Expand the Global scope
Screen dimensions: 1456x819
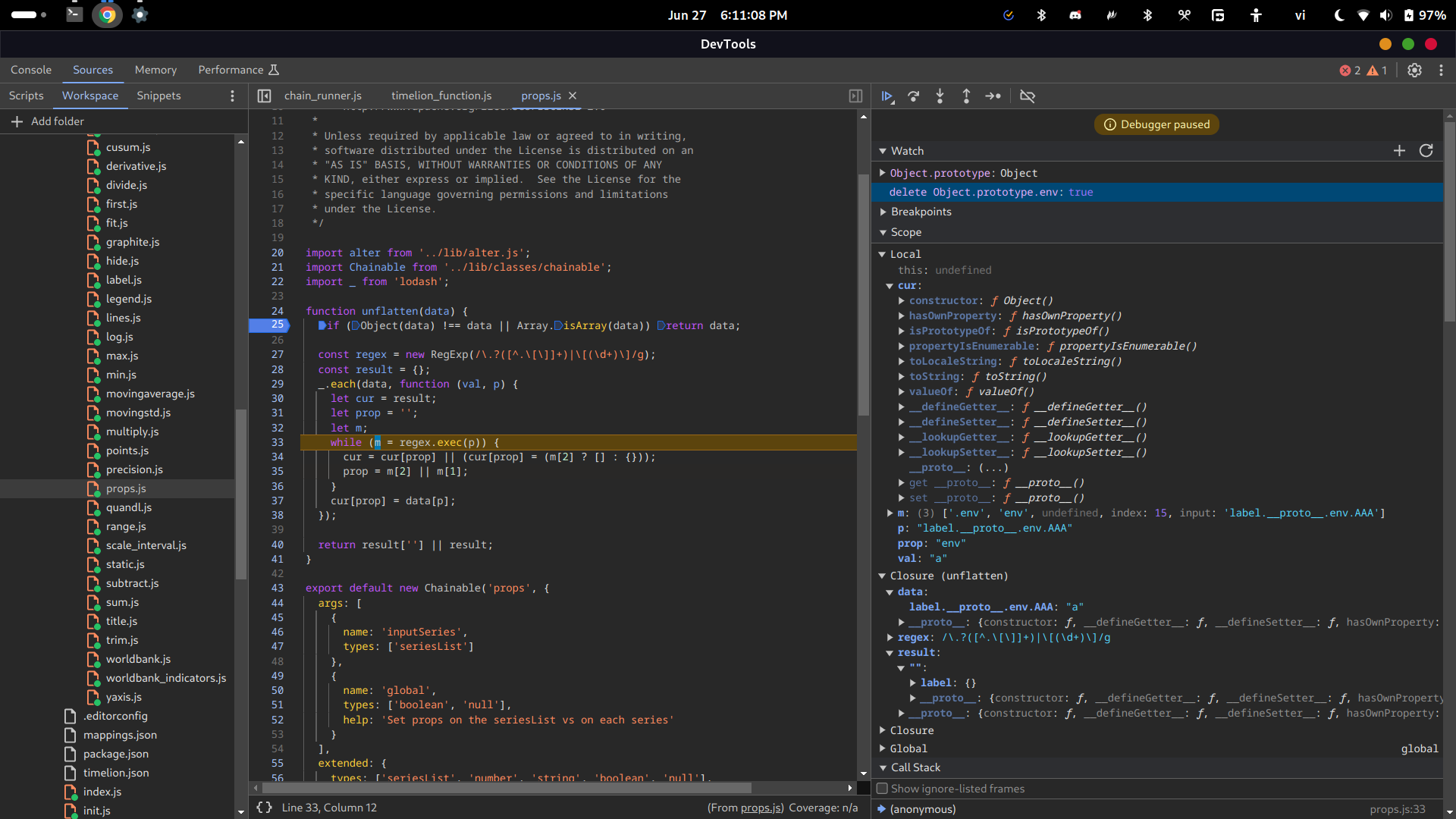pos(882,748)
